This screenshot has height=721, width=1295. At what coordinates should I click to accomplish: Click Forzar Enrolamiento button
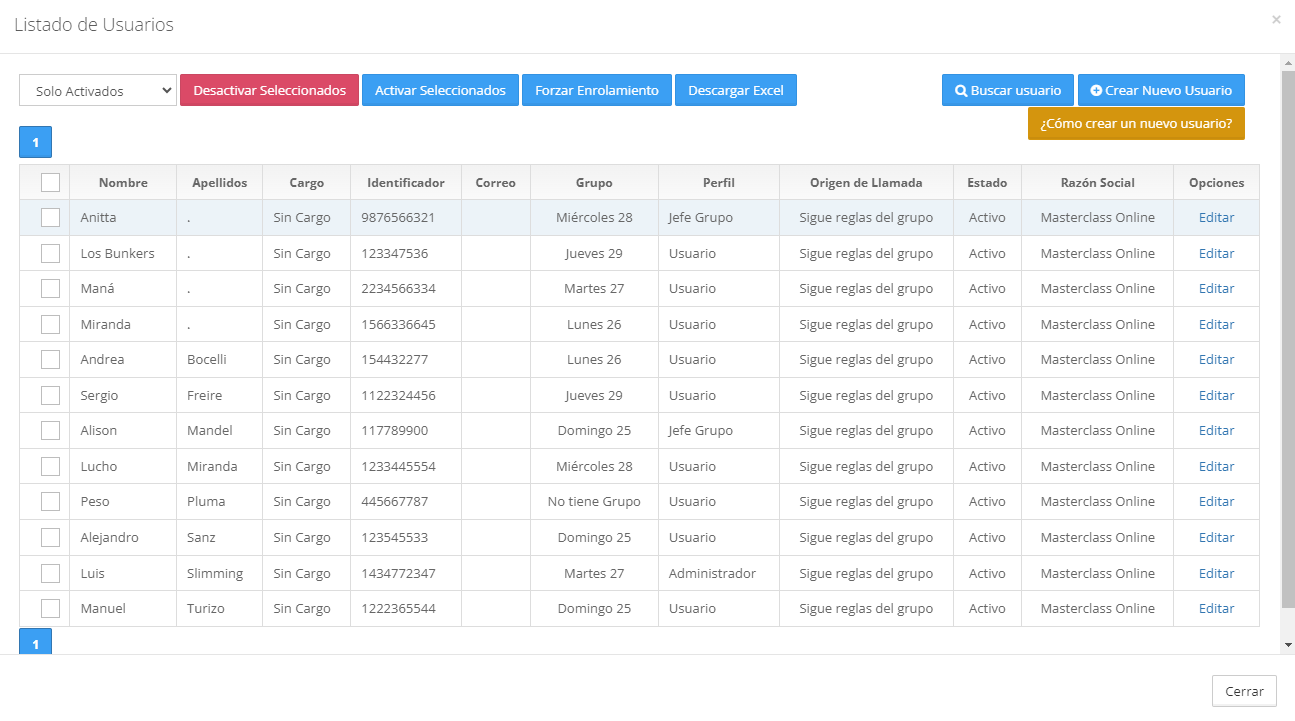(x=596, y=90)
